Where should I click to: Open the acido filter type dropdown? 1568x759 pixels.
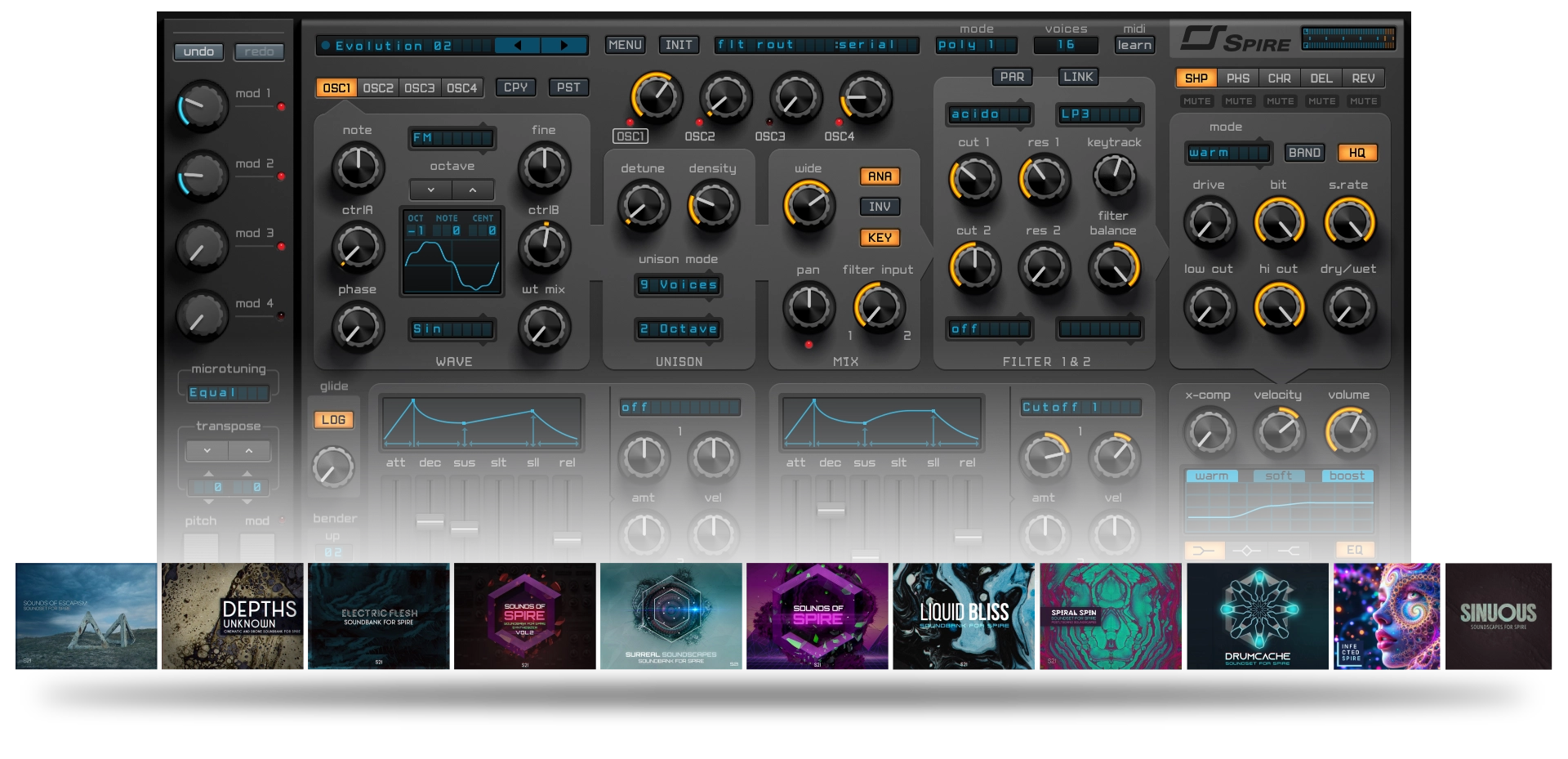tap(988, 114)
